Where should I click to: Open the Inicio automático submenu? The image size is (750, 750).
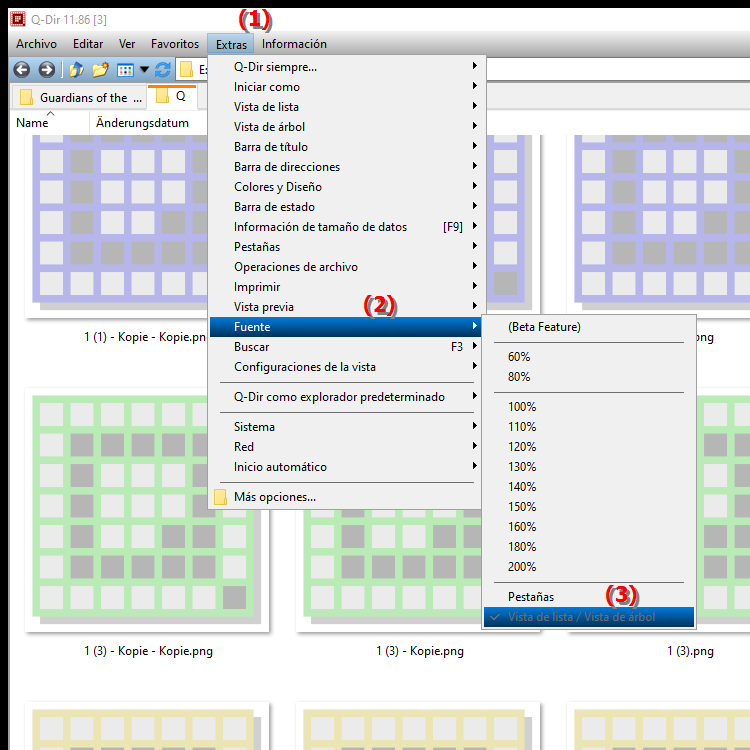(x=346, y=467)
